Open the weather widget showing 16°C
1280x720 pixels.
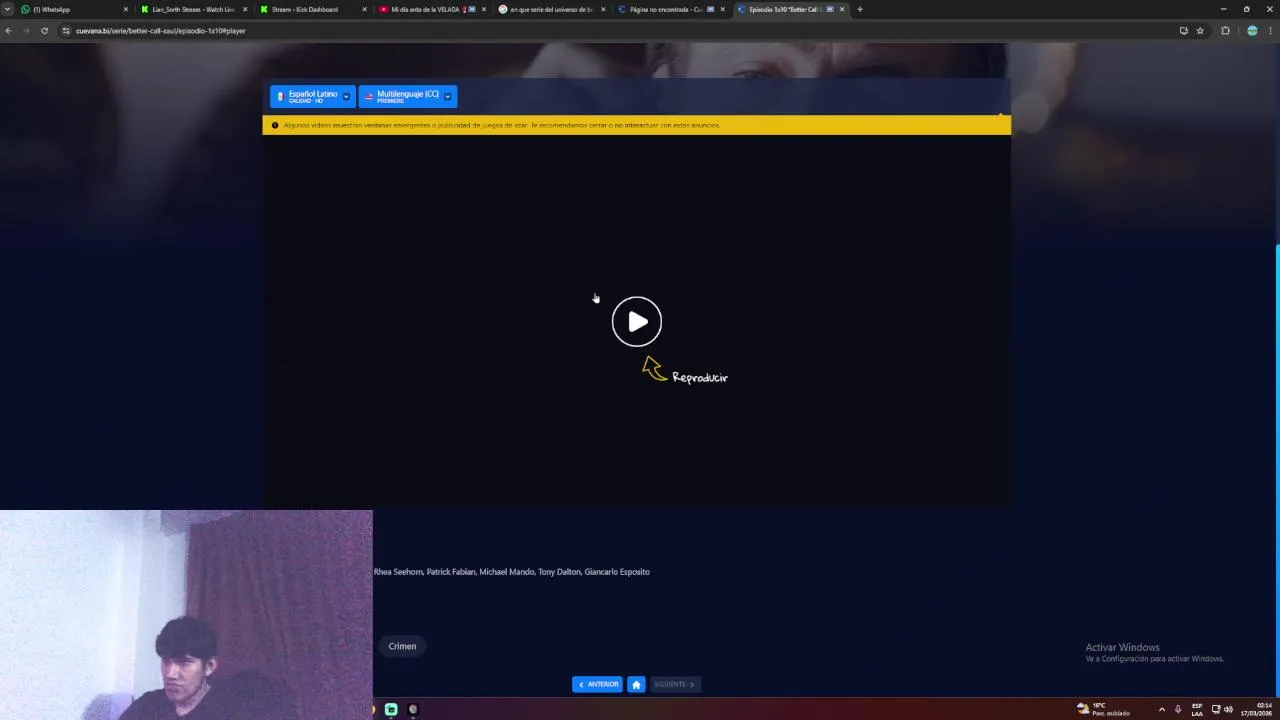1103,709
